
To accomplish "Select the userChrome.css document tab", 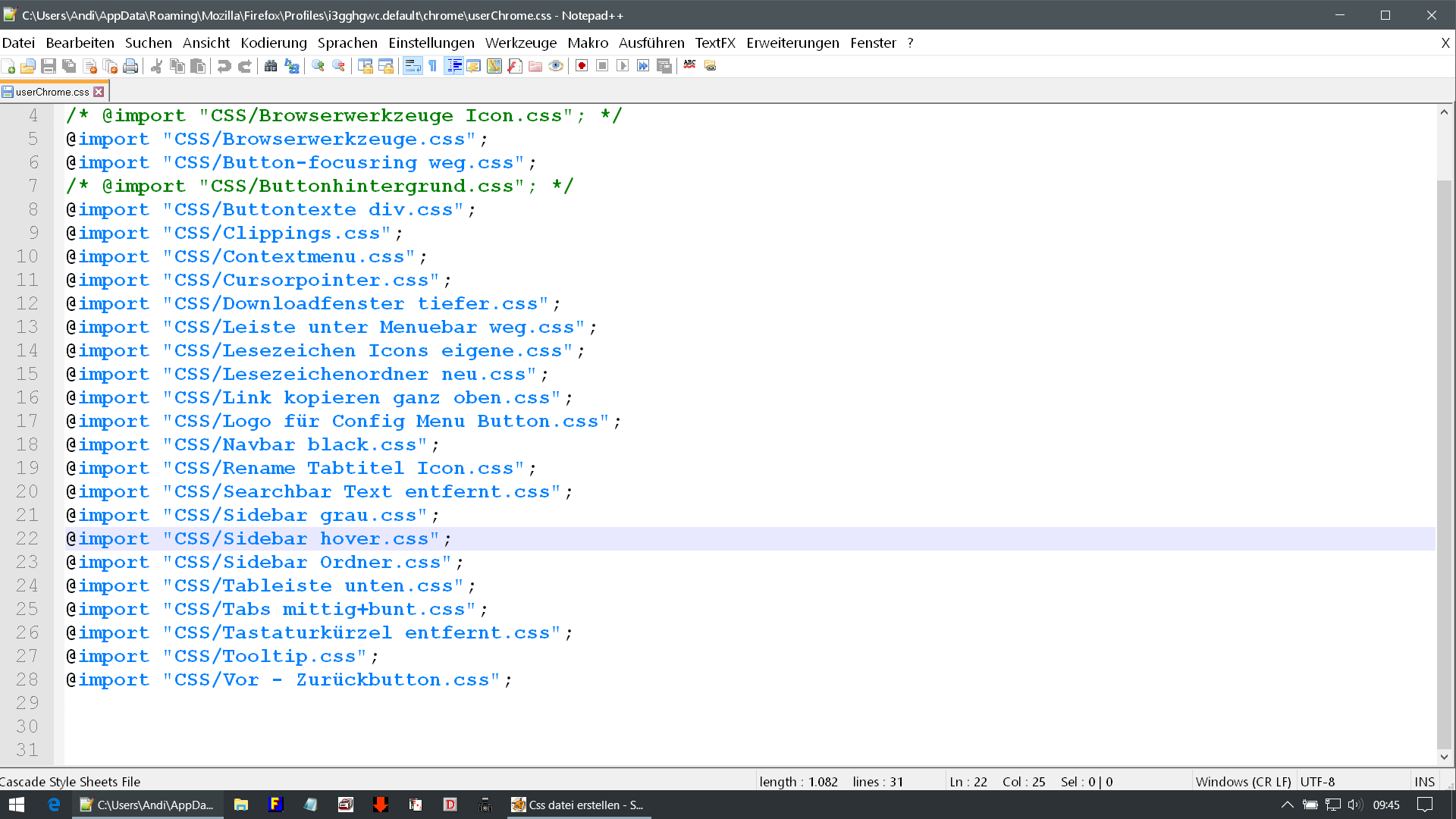I will [52, 92].
